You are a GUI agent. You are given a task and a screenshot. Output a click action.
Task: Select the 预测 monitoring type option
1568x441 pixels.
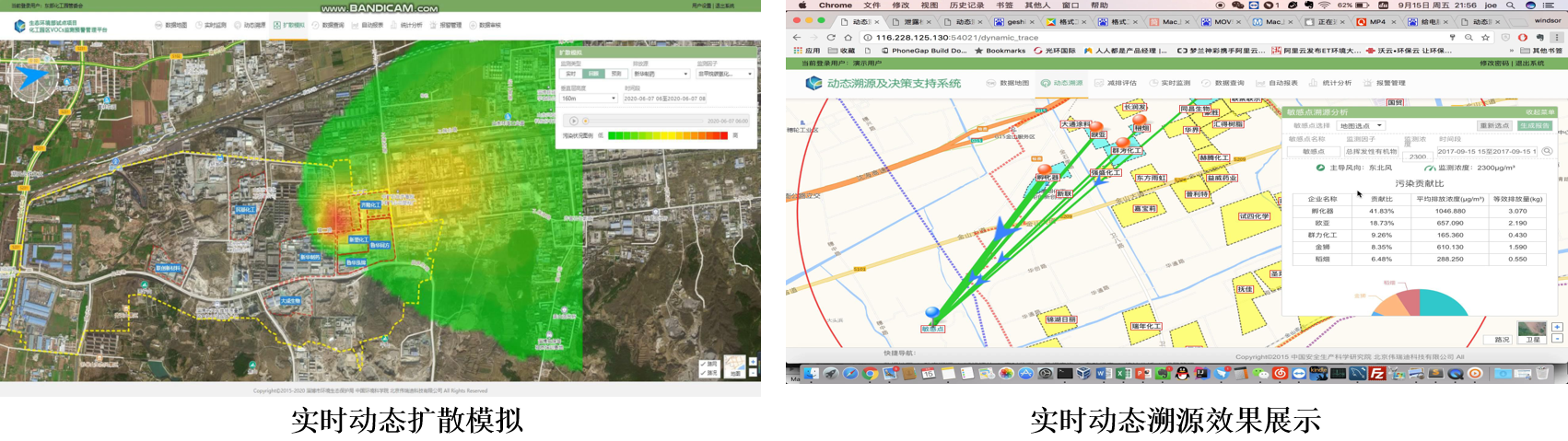[x=616, y=74]
